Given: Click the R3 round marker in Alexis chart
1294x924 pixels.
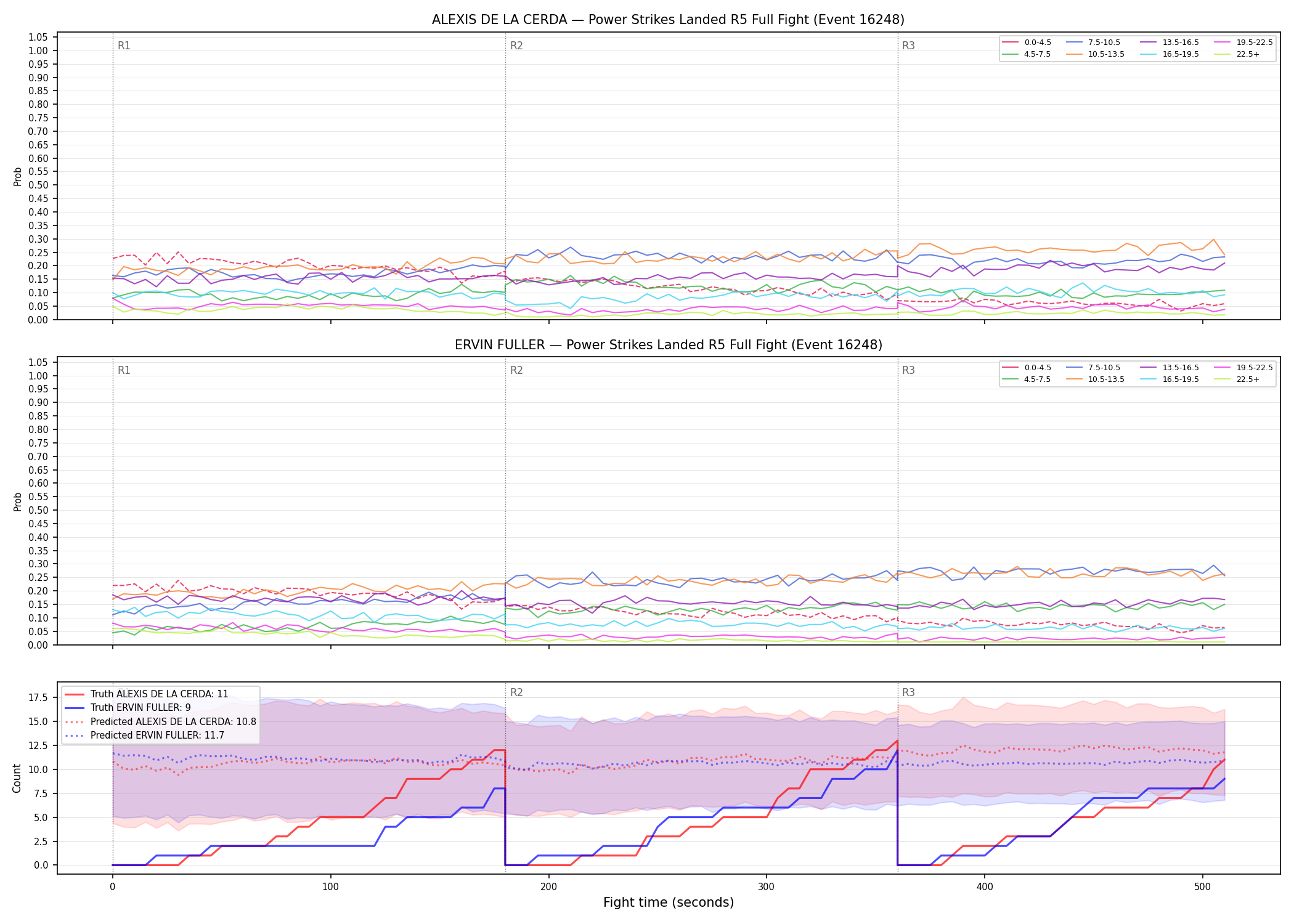Looking at the screenshot, I should (x=908, y=46).
